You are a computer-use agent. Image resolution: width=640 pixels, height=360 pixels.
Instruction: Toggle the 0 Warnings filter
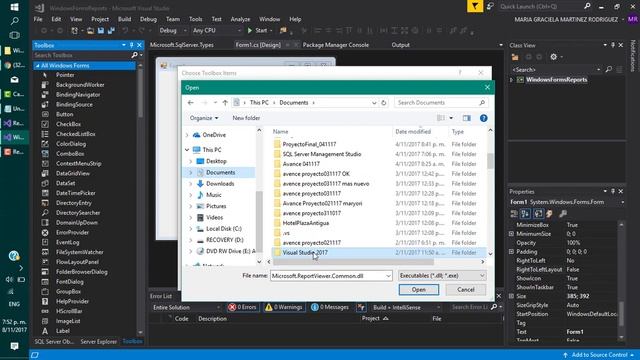point(284,307)
